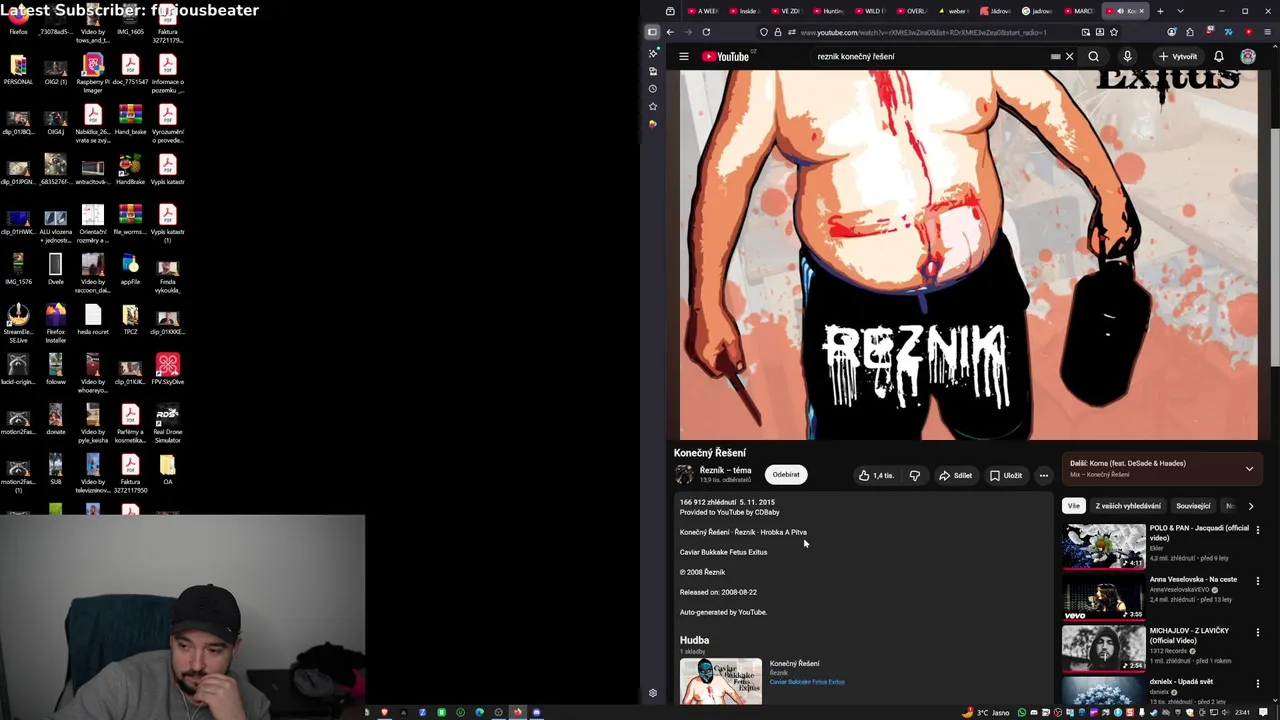Open a new browser tab
This screenshot has height=720, width=1280.
coord(1160,11)
